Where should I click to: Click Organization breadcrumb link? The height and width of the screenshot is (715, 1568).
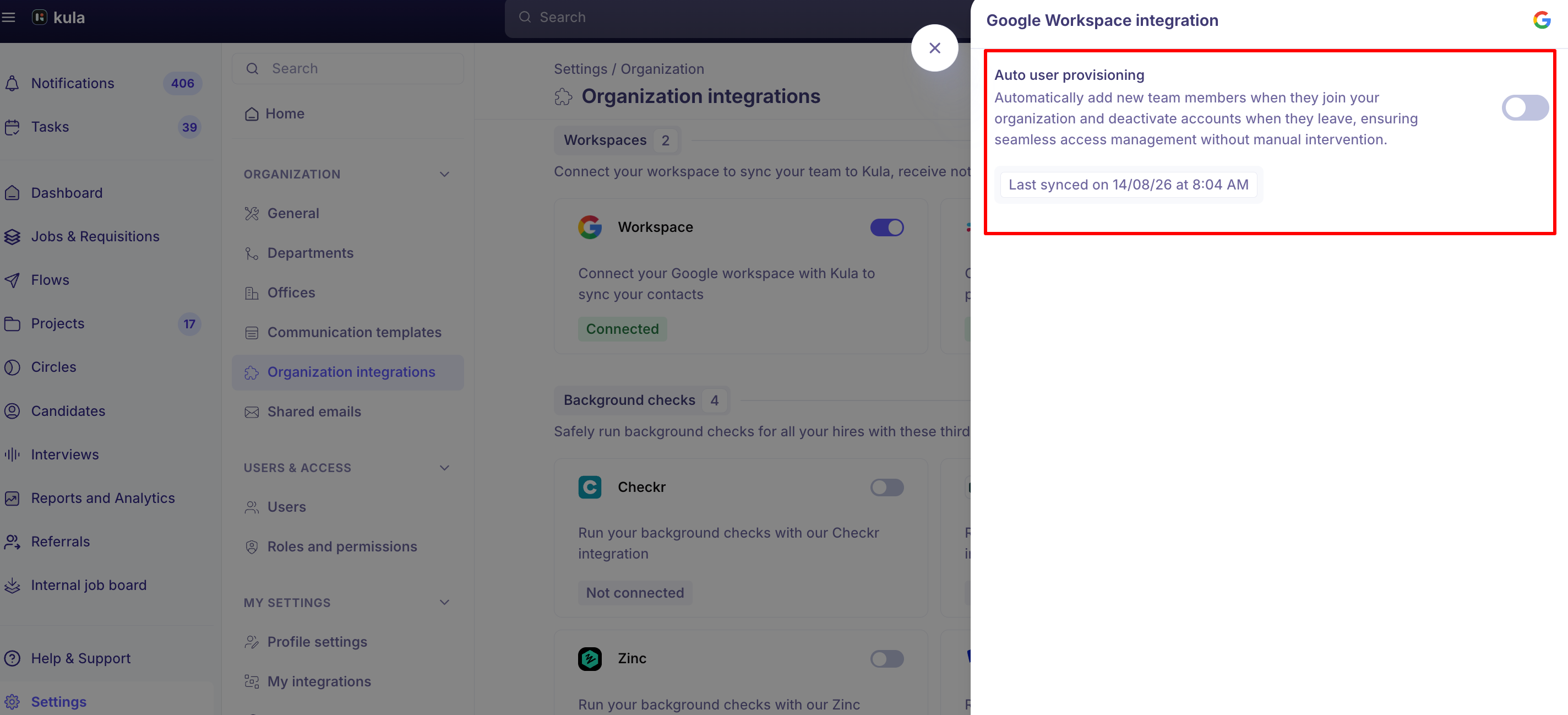pos(662,69)
